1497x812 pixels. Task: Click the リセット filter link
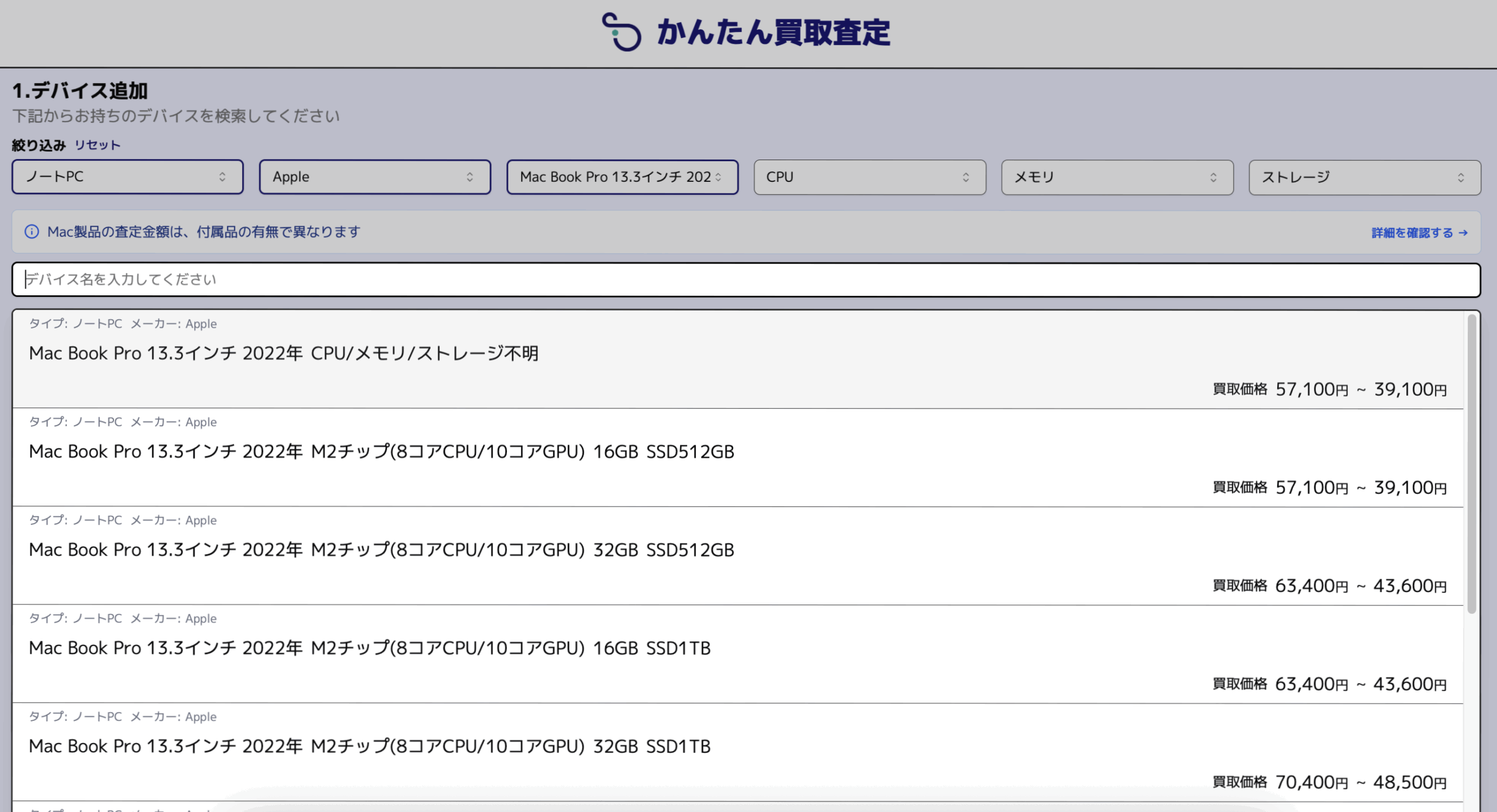click(x=97, y=145)
